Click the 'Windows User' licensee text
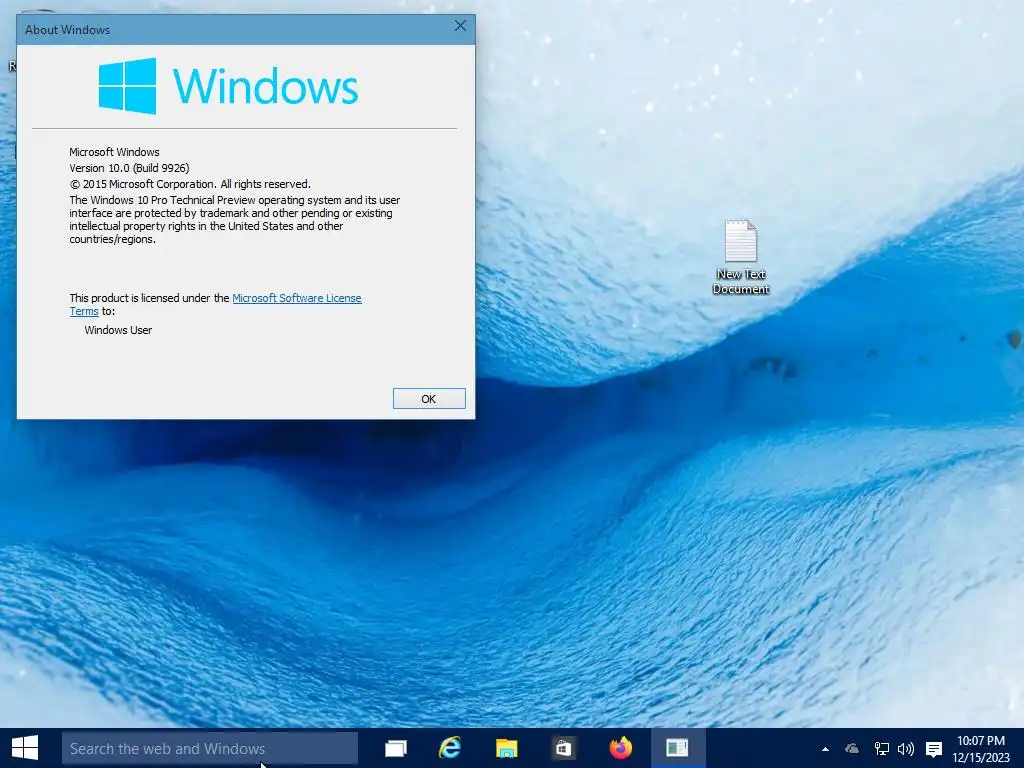The width and height of the screenshot is (1024, 768). 118,330
